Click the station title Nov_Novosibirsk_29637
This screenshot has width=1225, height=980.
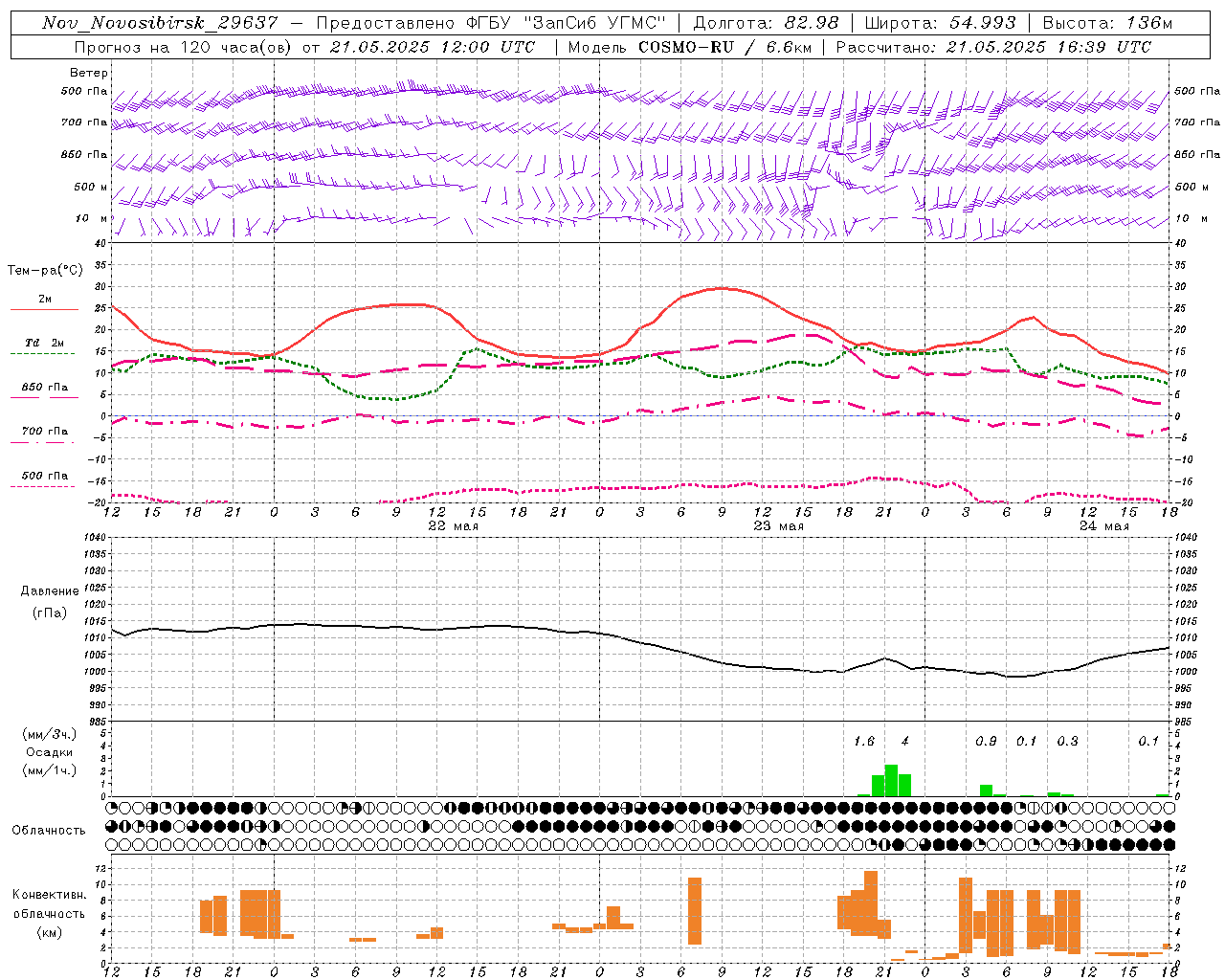coord(161,23)
